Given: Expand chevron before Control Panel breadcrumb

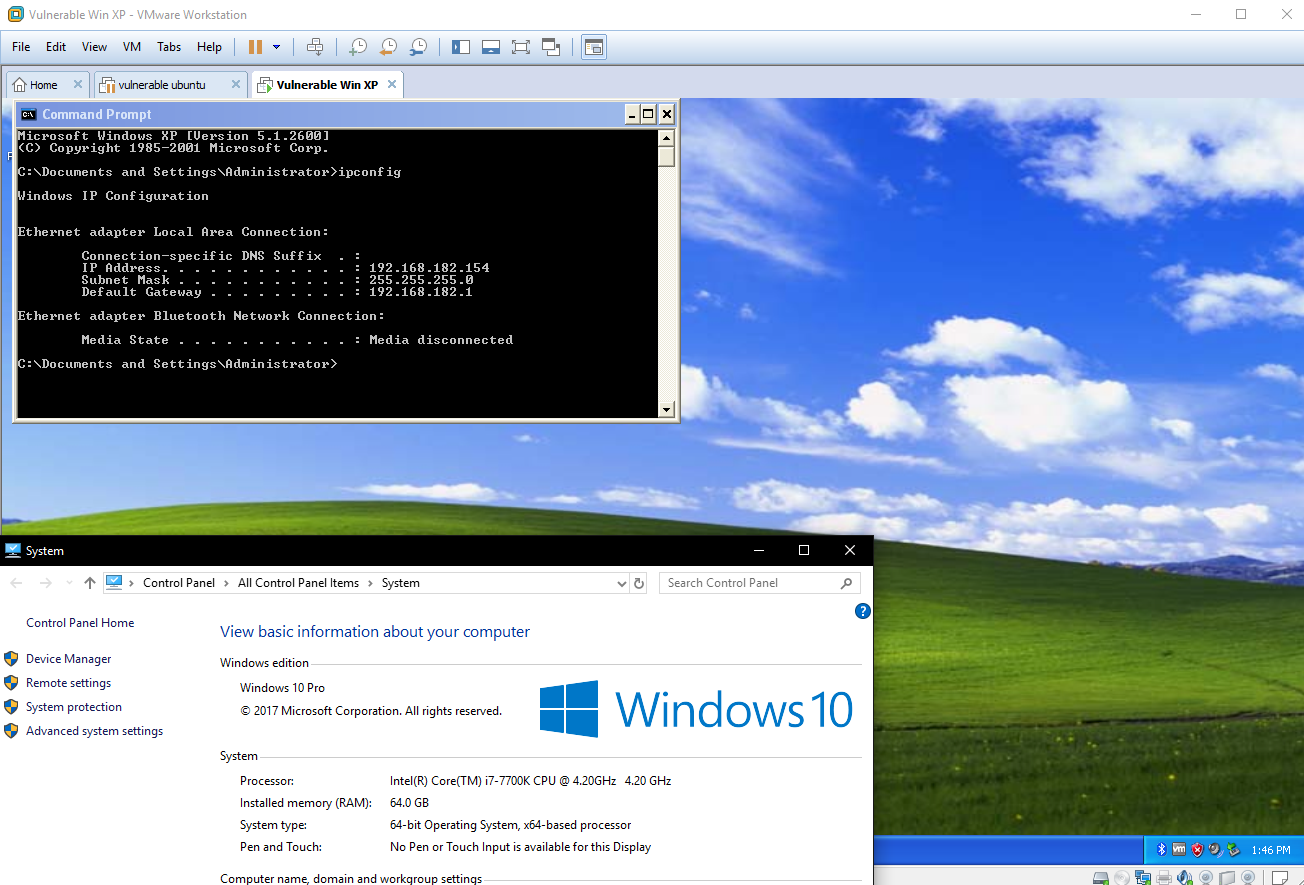Looking at the screenshot, I should pos(132,583).
